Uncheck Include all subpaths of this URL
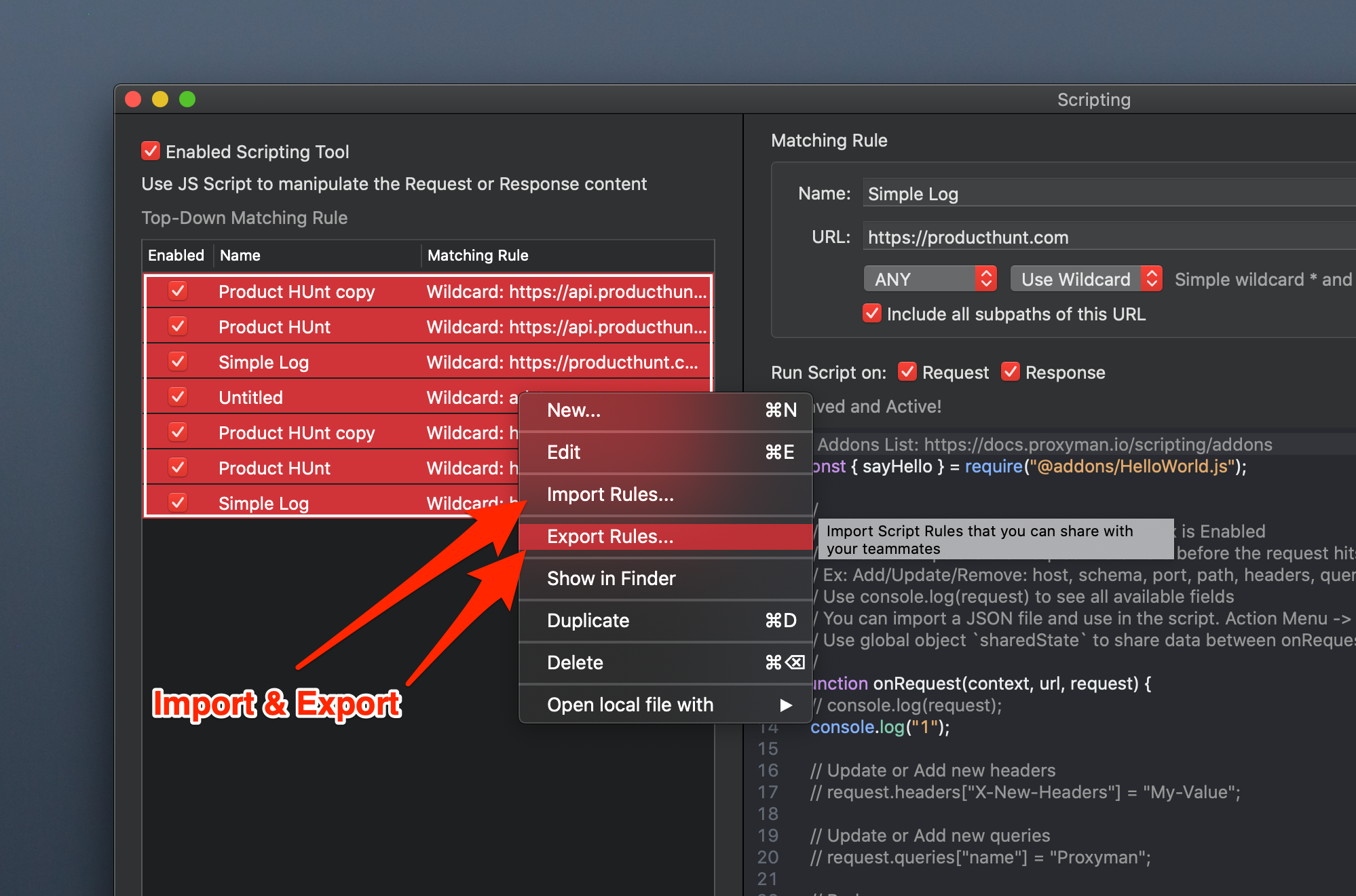 [872, 314]
